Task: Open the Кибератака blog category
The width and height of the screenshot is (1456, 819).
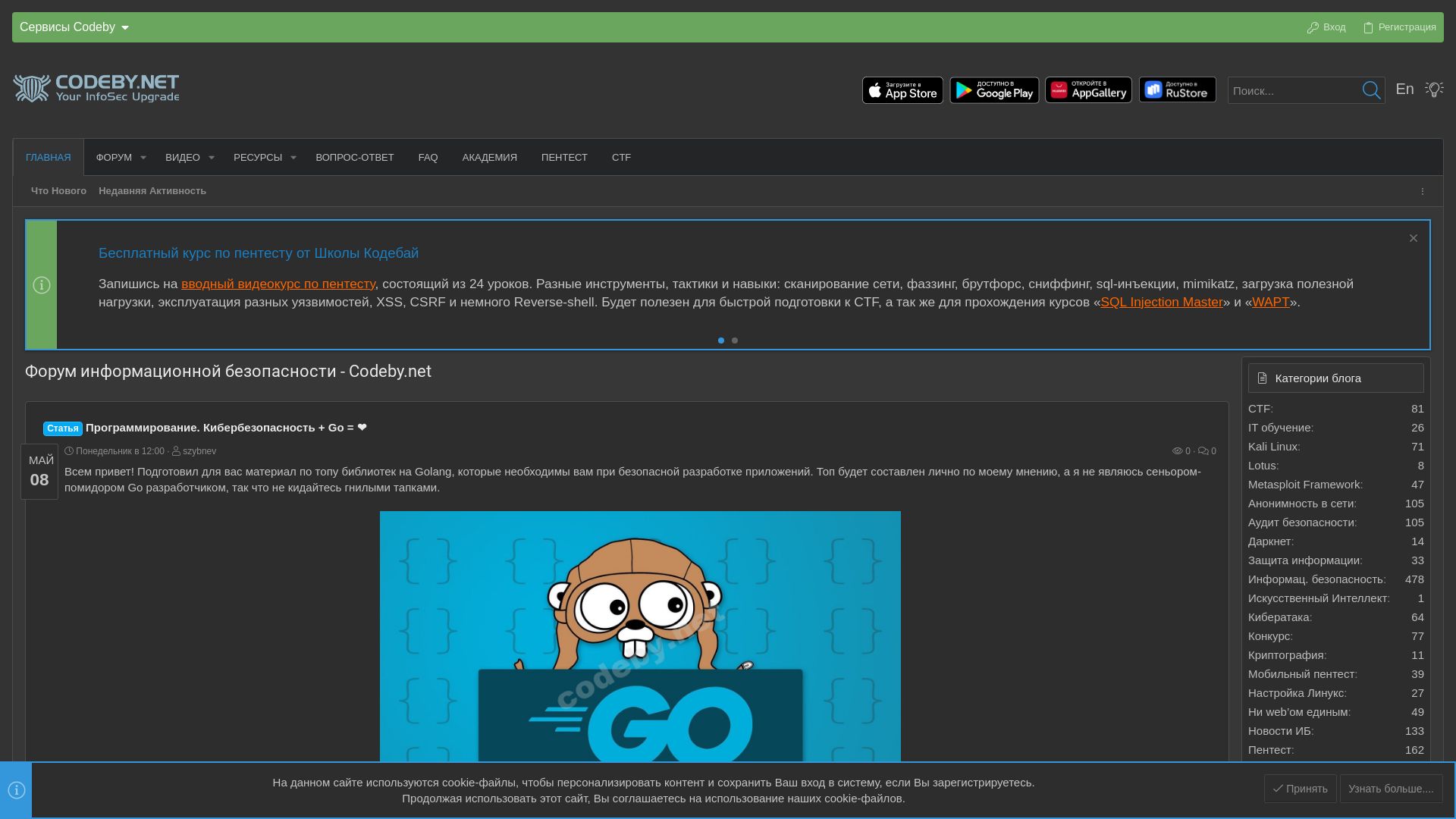Action: [x=1280, y=617]
